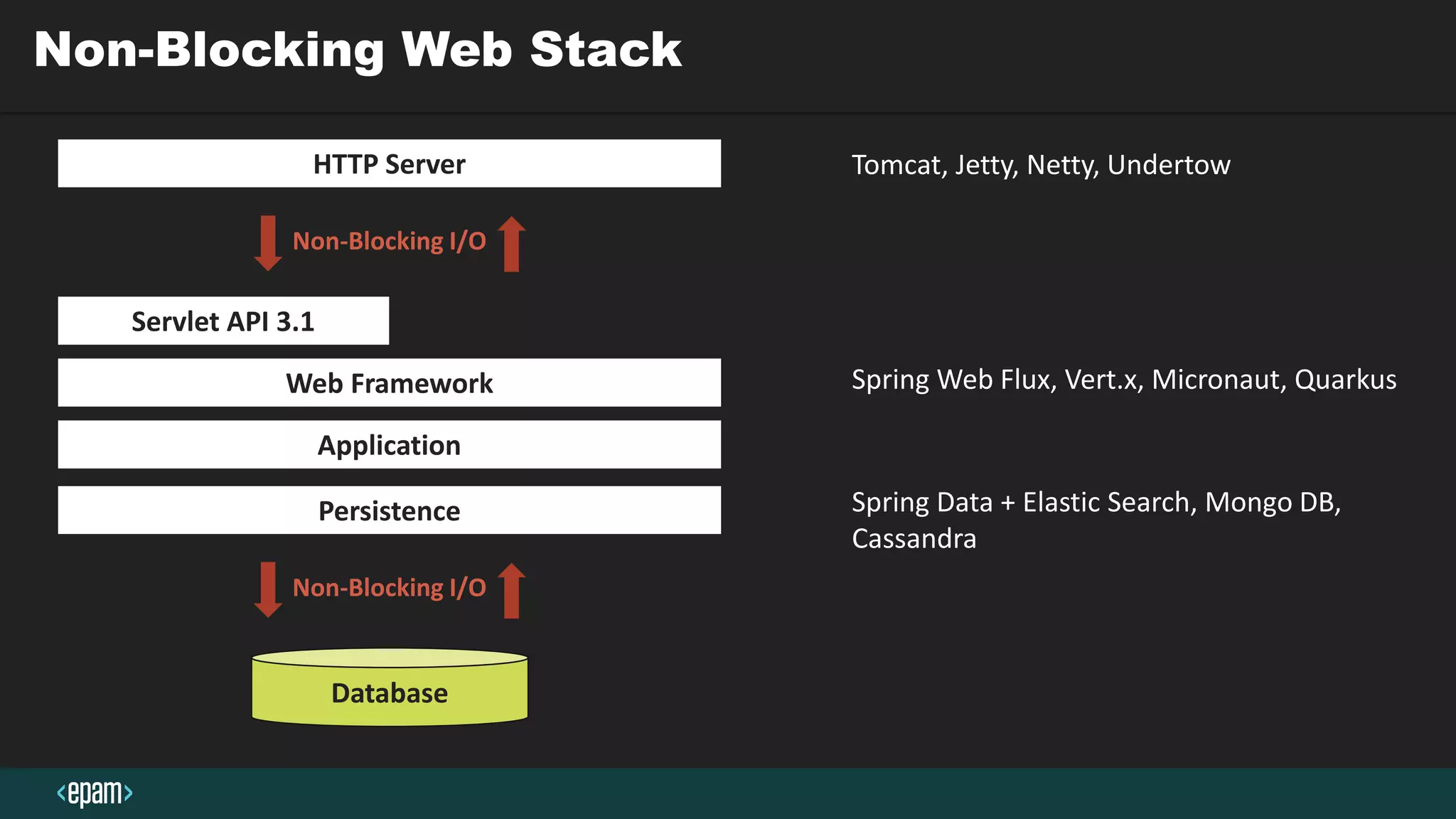
Task: Click the Application layer box
Action: [x=390, y=444]
